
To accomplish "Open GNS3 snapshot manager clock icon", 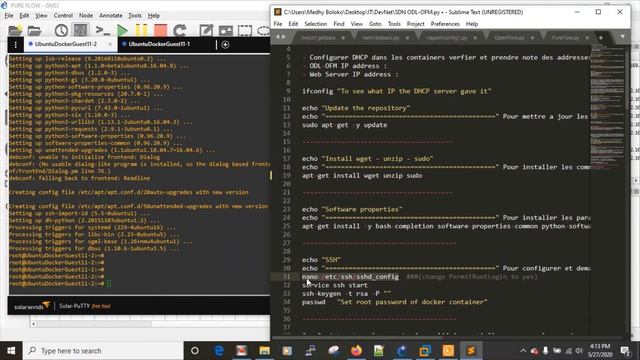I will 61,31.
